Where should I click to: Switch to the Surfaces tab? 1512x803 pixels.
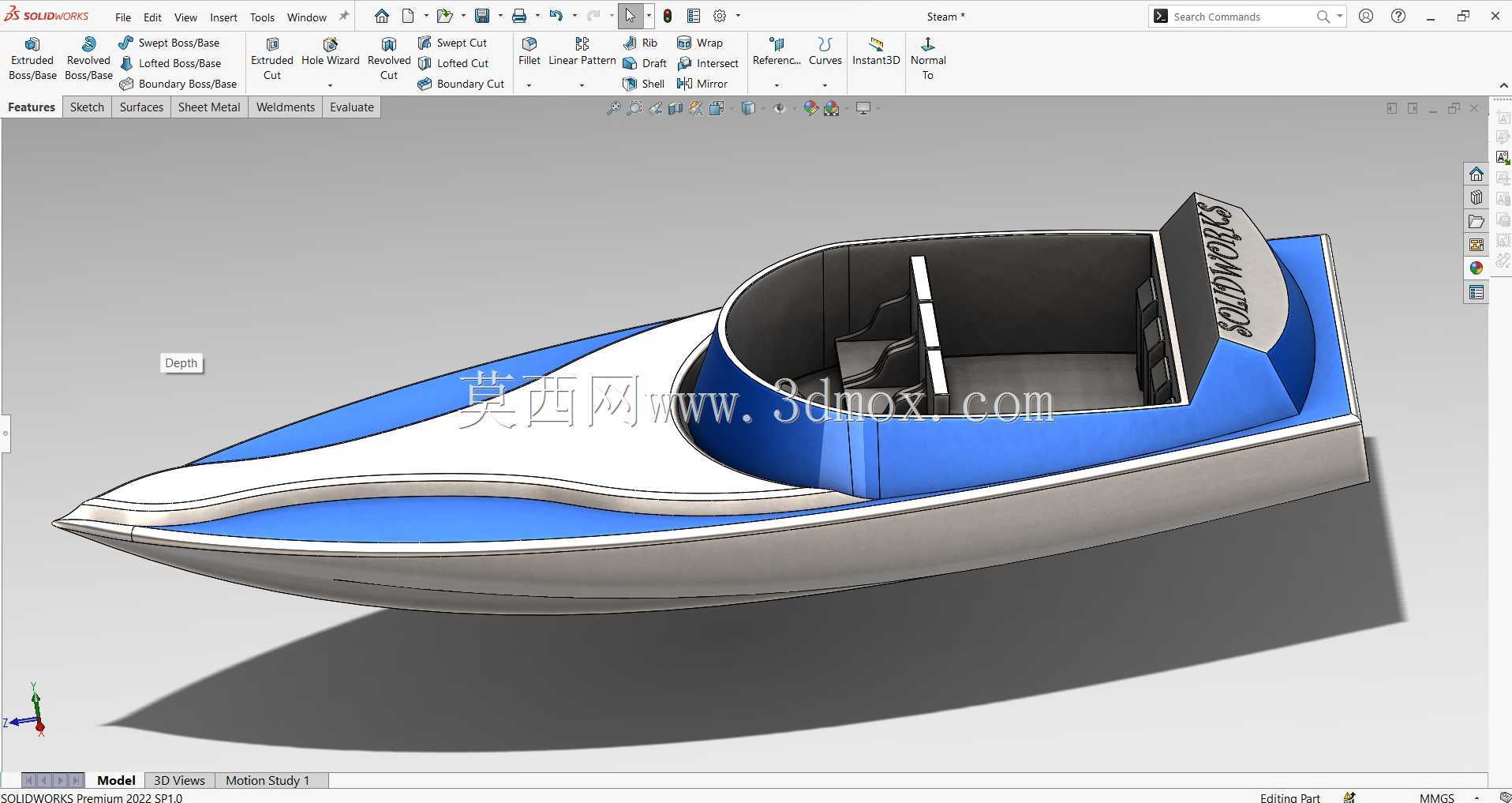pyautogui.click(x=141, y=107)
